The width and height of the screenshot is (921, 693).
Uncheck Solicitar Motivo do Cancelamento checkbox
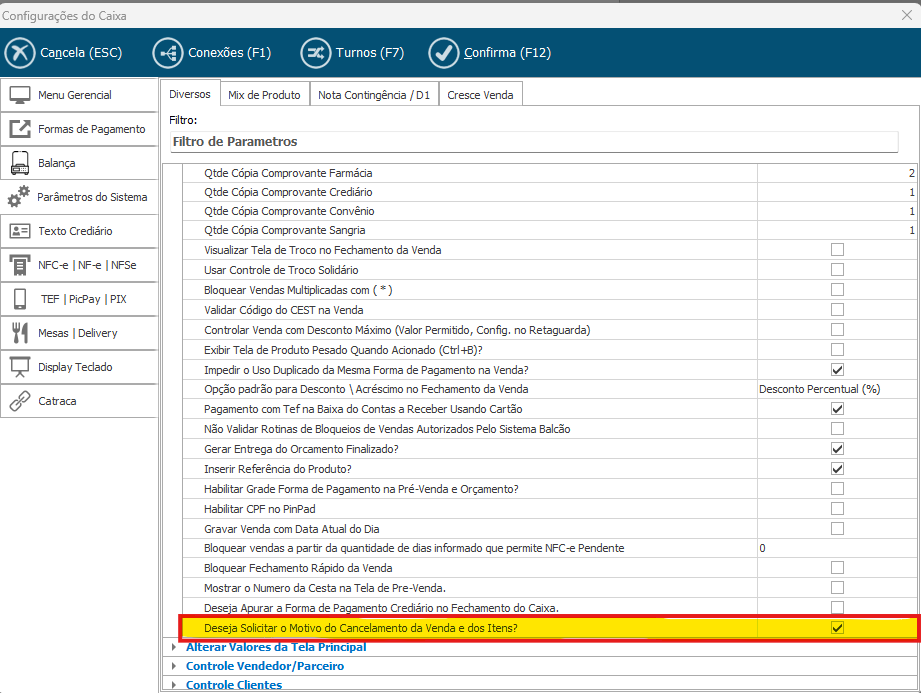coord(837,628)
